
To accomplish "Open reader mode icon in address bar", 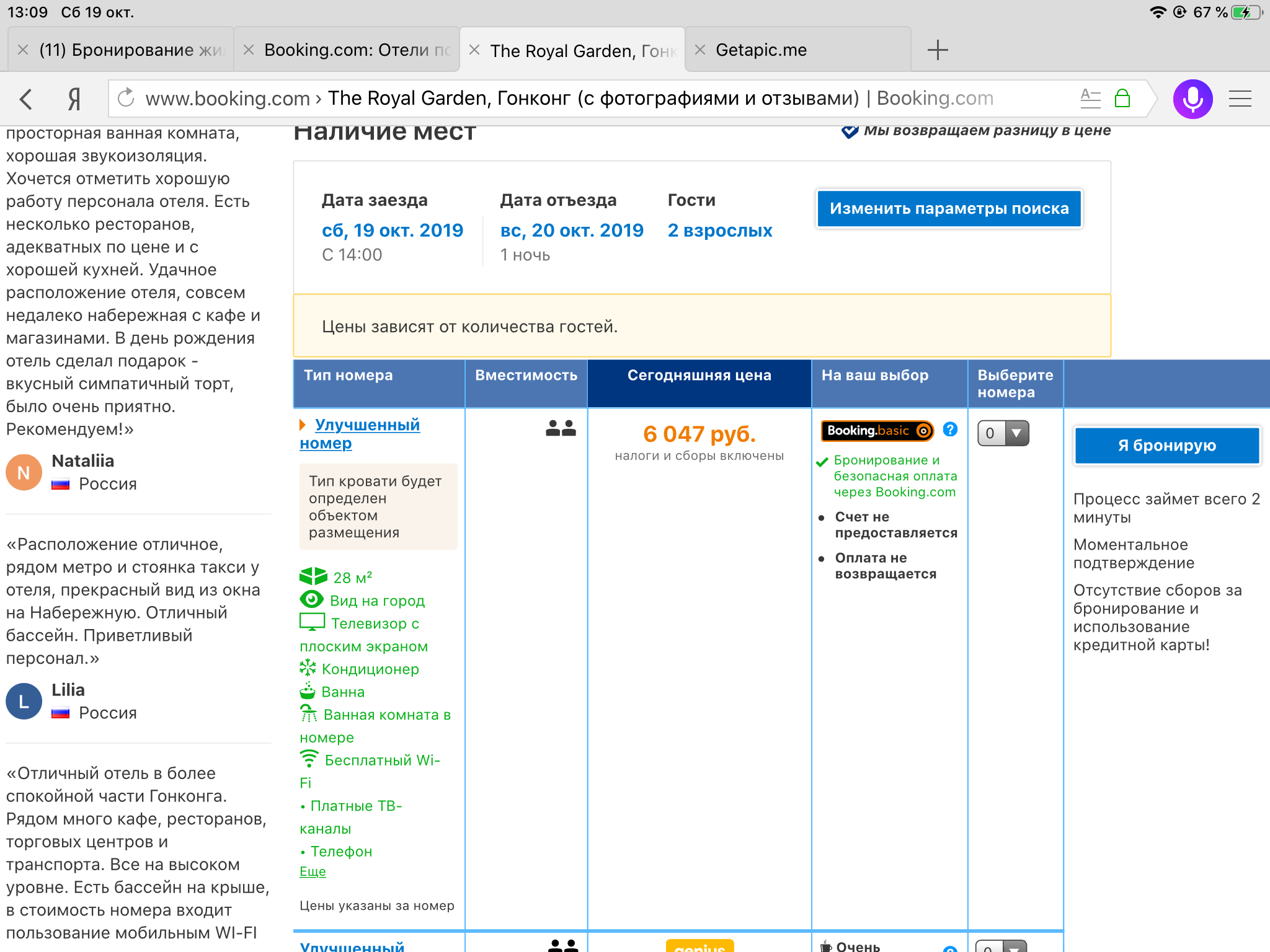I will tap(1090, 98).
